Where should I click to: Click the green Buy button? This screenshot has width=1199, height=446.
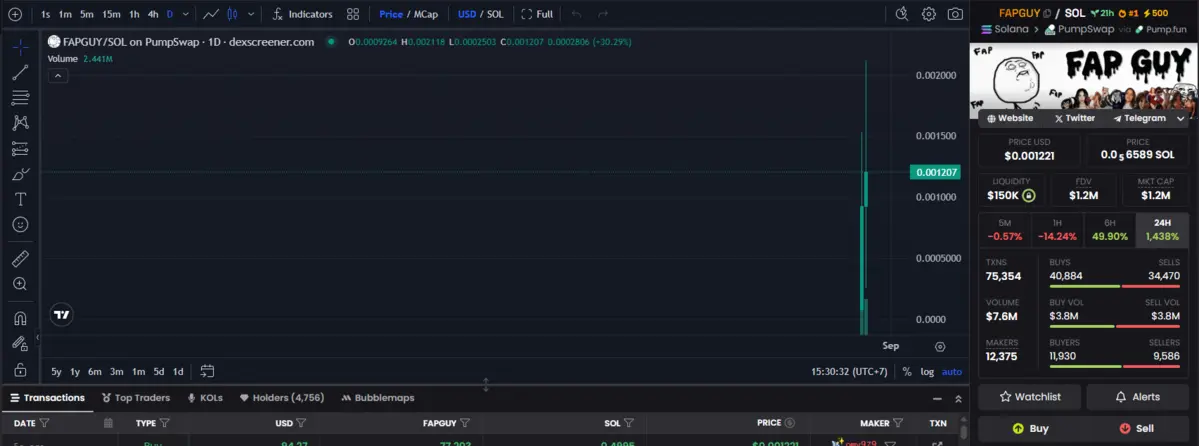pos(1029,428)
